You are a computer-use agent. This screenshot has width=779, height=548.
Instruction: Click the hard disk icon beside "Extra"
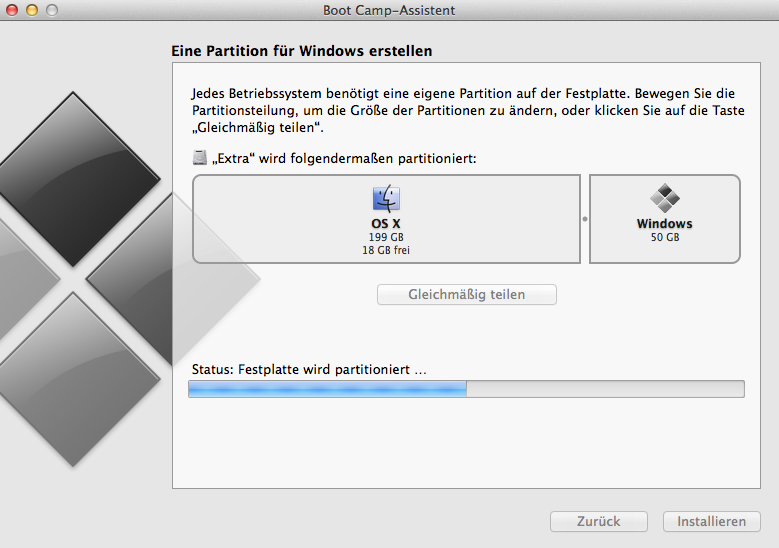click(200, 157)
